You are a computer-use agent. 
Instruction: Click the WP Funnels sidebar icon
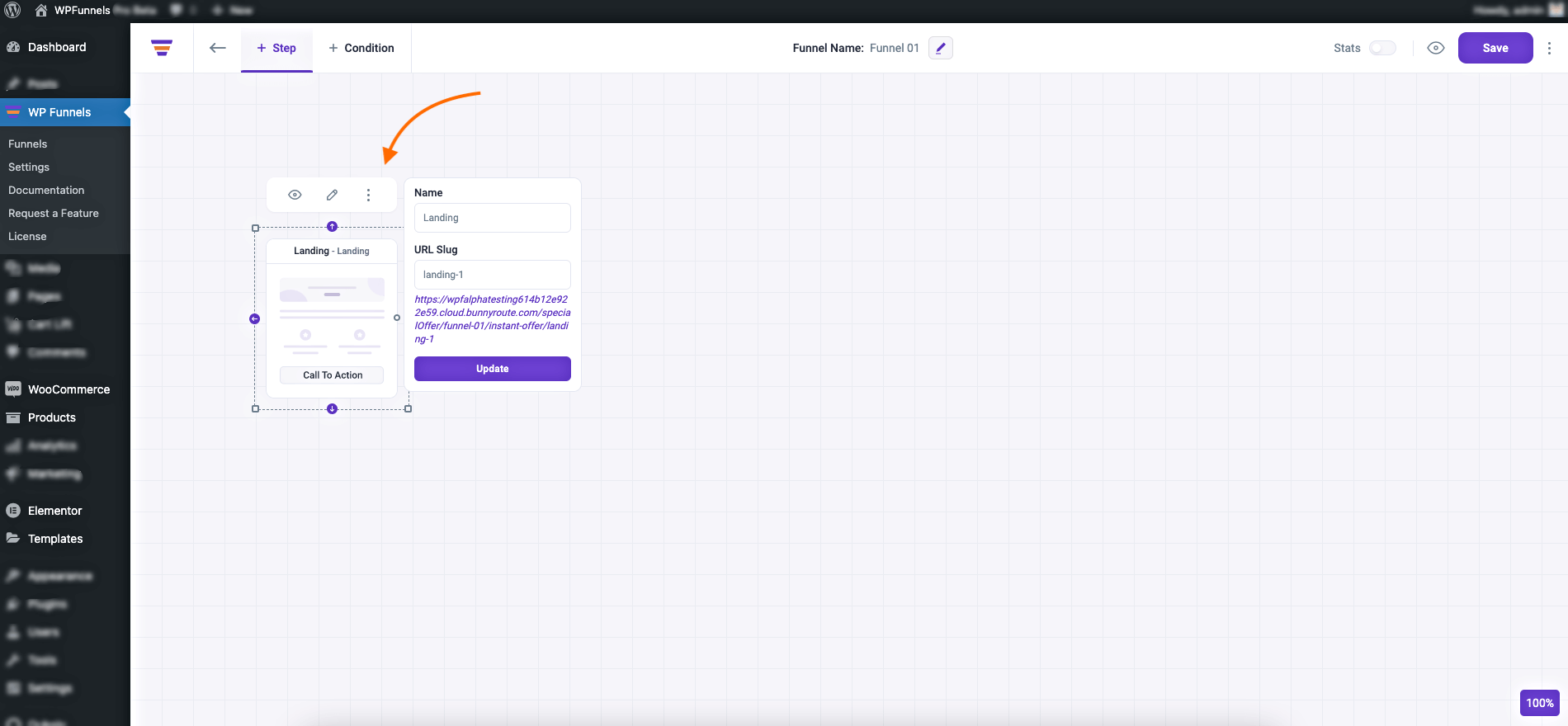13,112
